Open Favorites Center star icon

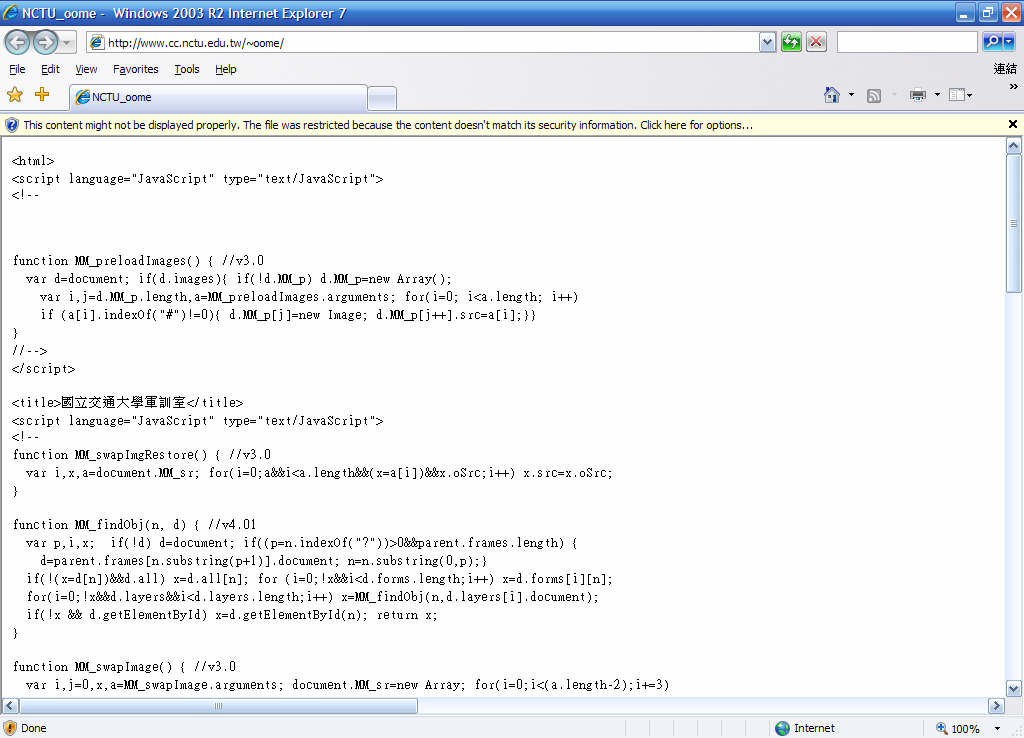pos(15,95)
